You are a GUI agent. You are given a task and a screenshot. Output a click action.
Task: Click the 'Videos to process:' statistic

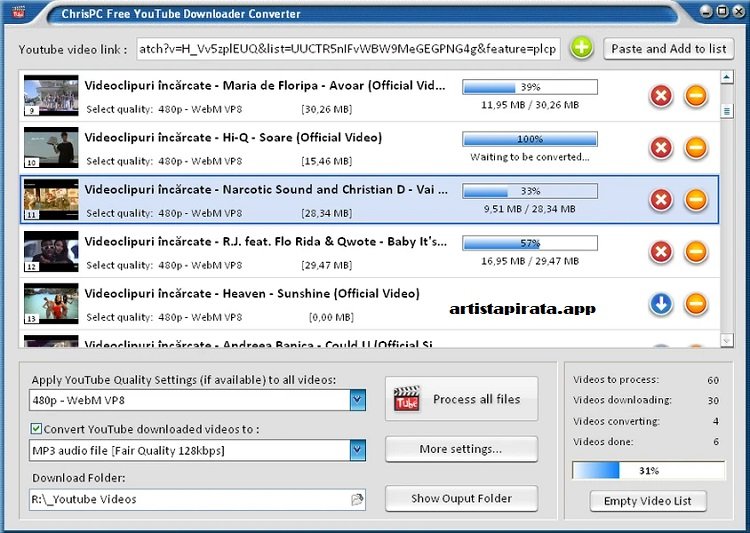pos(616,379)
